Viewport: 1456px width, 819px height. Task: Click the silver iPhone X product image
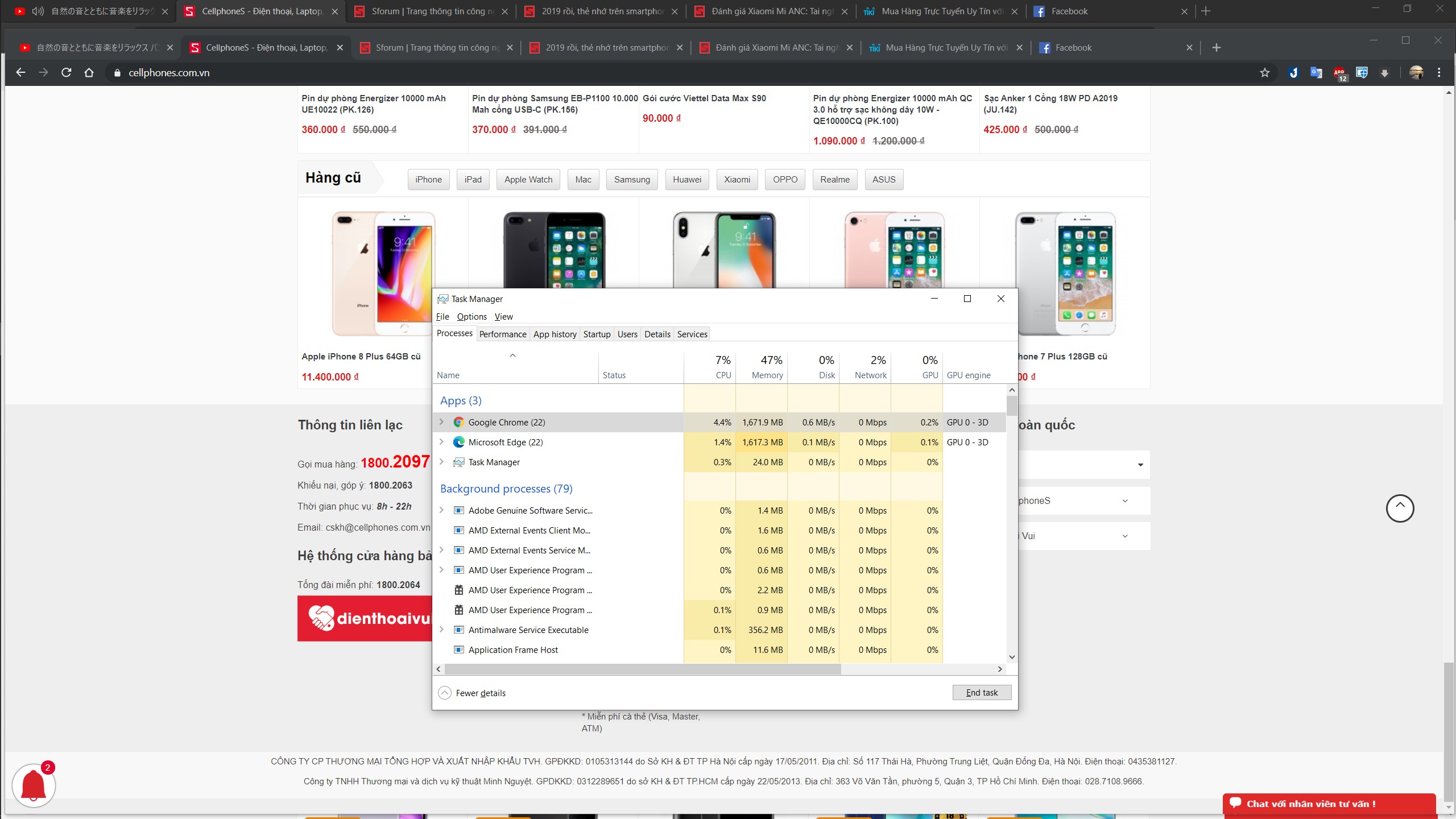724,250
